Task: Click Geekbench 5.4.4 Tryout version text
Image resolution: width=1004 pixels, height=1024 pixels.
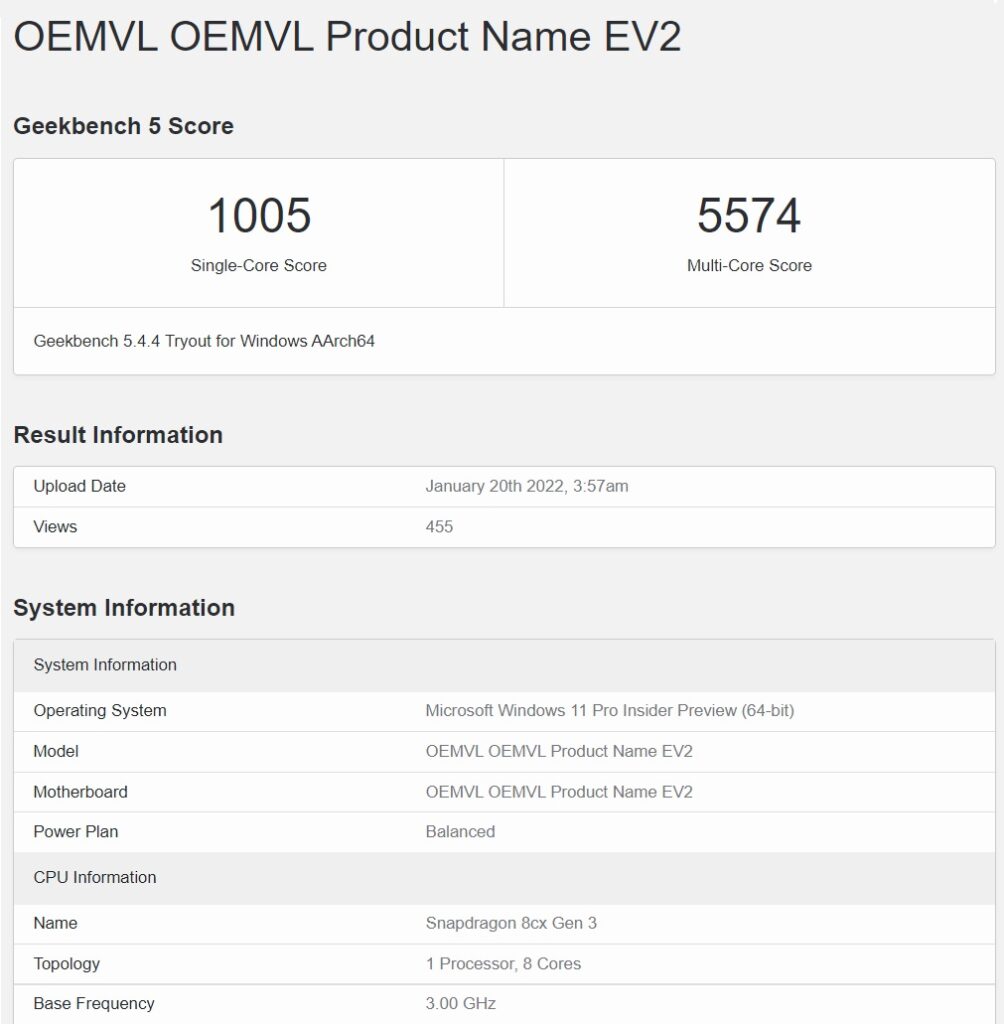Action: pyautogui.click(x=204, y=341)
